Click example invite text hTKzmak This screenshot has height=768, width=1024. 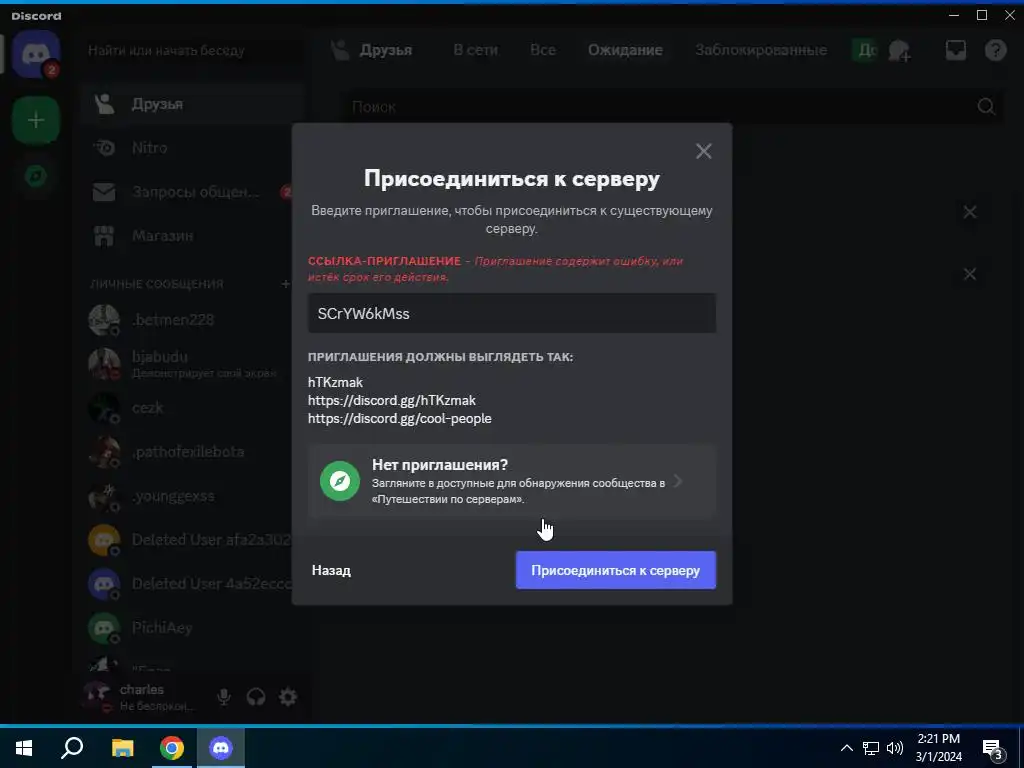point(335,382)
